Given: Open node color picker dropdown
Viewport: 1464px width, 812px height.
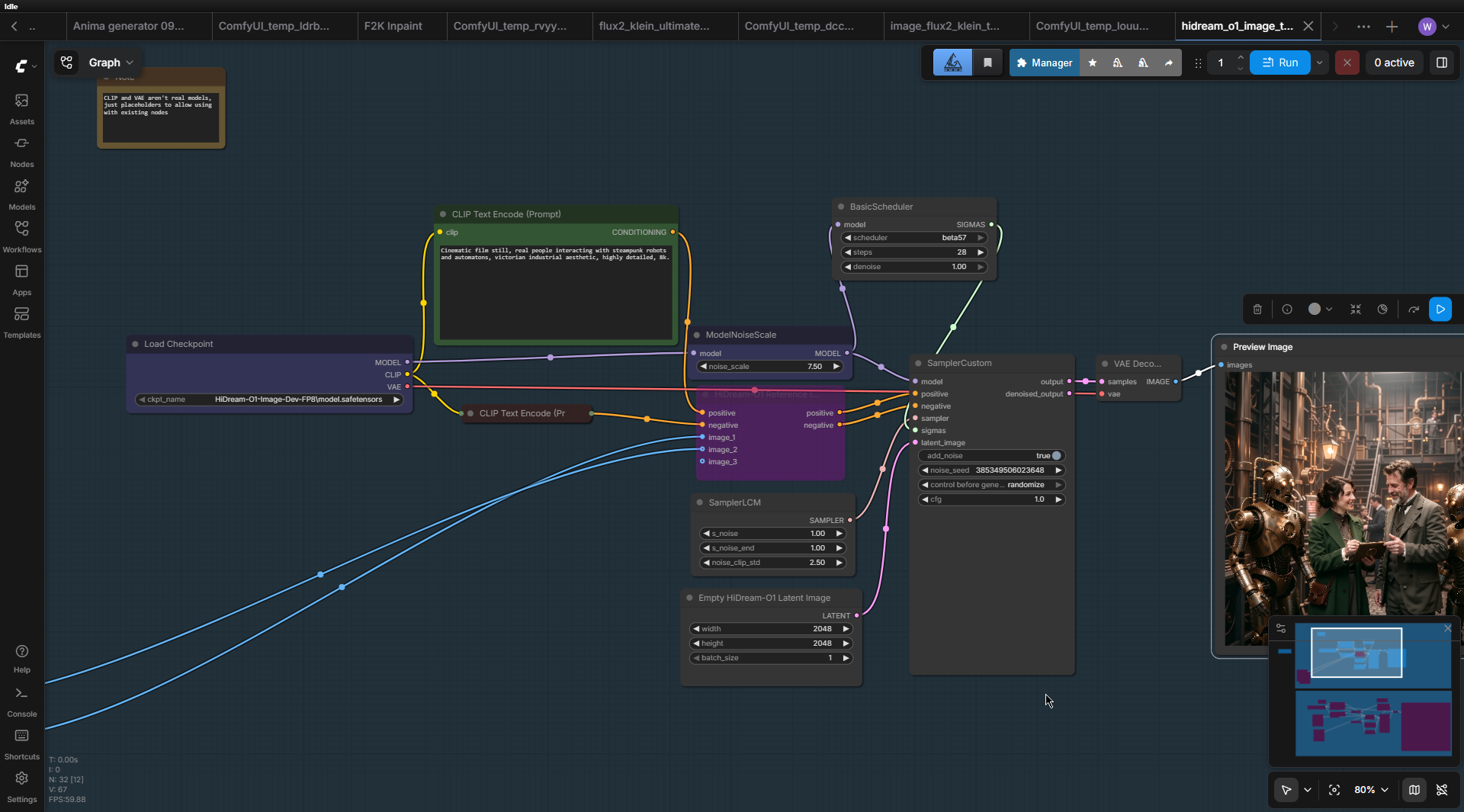Looking at the screenshot, I should [x=1320, y=310].
